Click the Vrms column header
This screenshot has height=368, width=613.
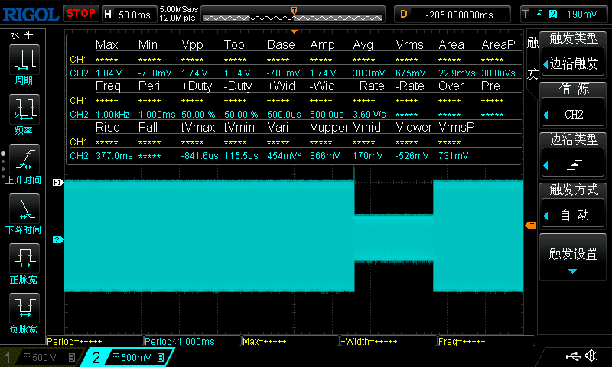(409, 45)
